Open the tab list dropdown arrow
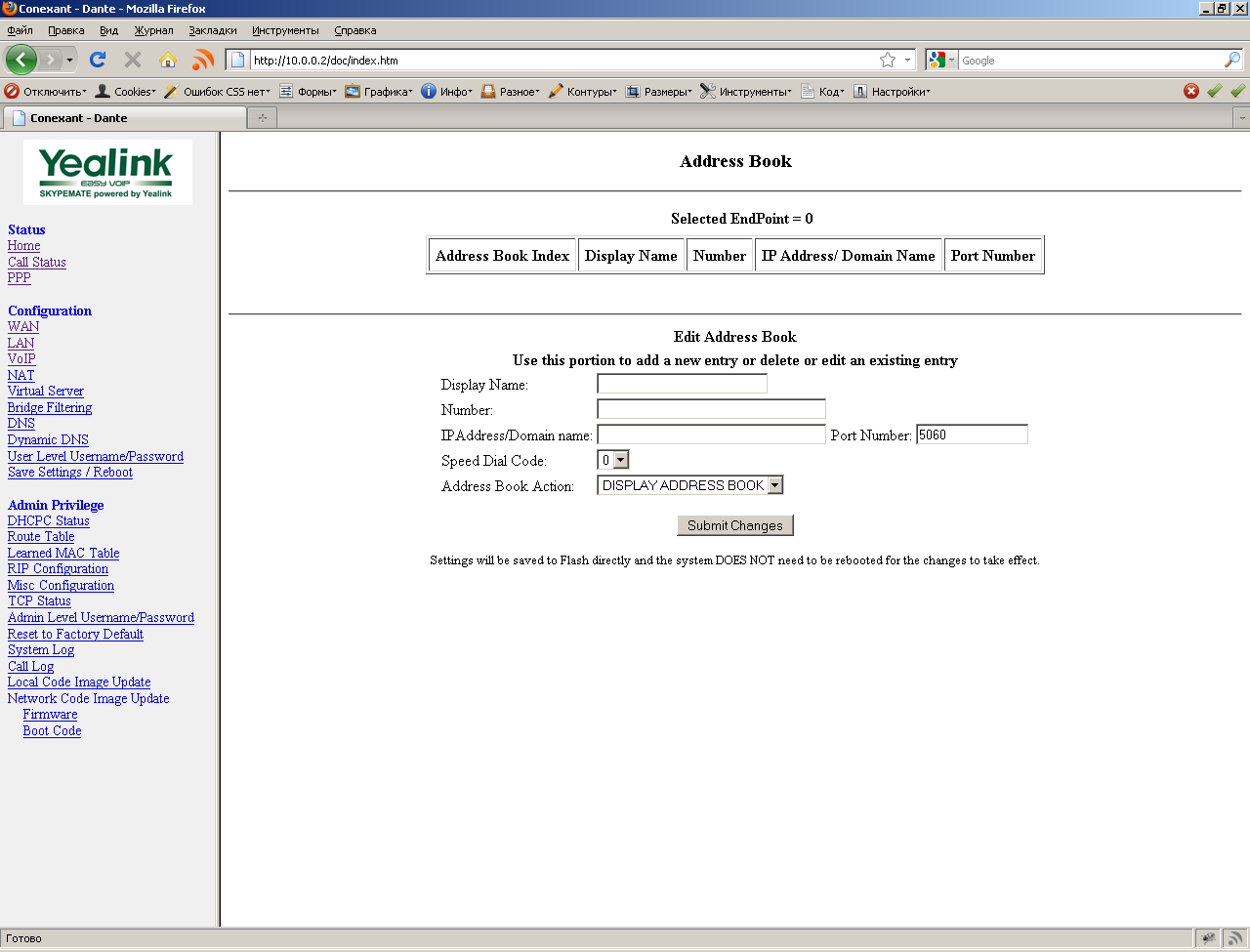 (1242, 118)
